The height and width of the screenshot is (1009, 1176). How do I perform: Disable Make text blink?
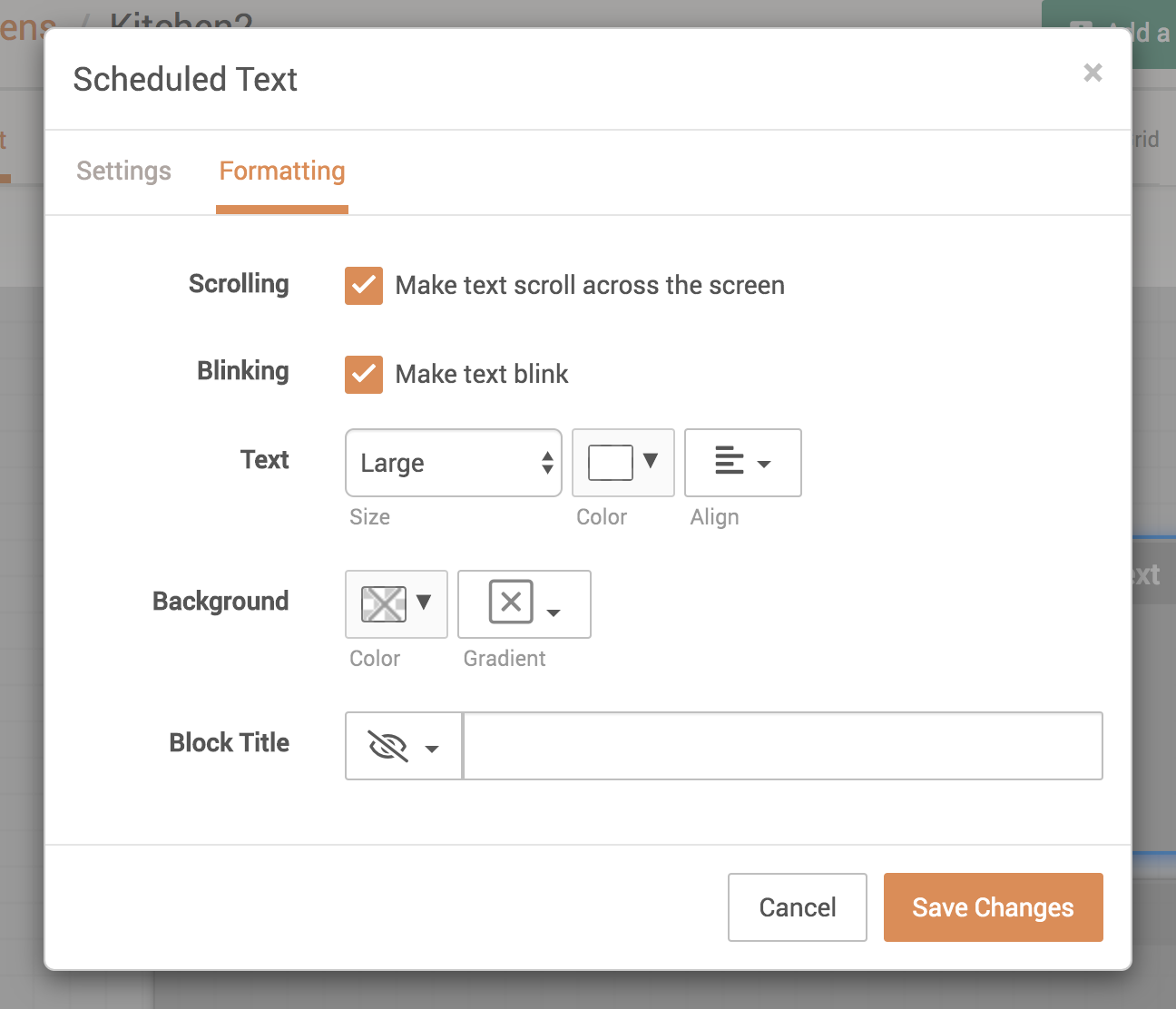click(363, 374)
